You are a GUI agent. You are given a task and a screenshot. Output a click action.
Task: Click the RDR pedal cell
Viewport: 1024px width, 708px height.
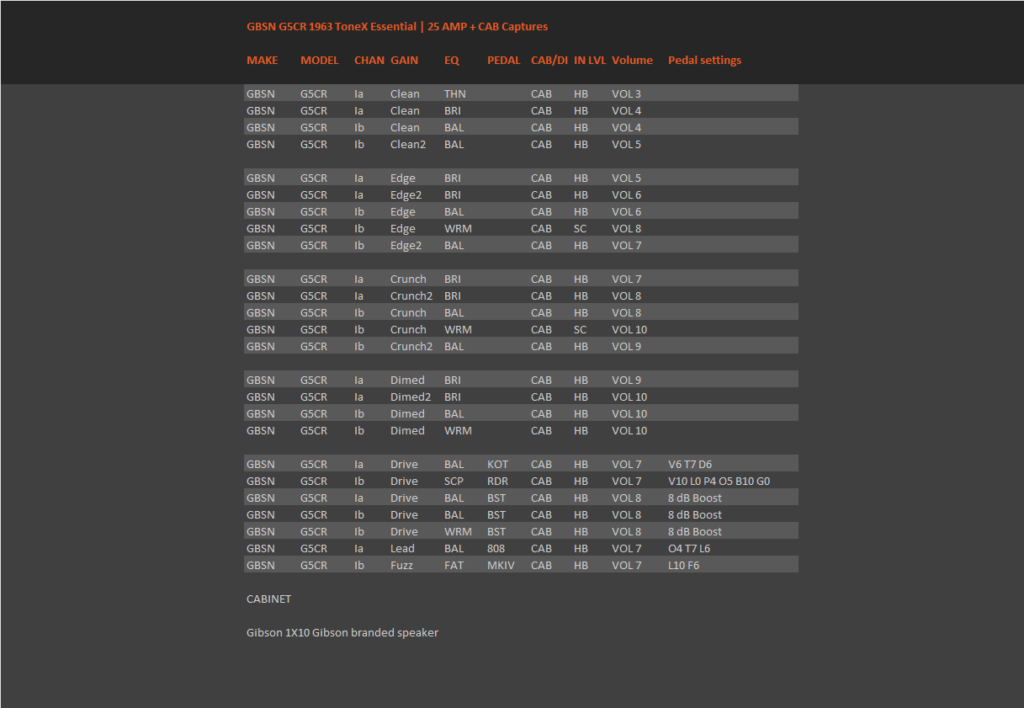[497, 481]
